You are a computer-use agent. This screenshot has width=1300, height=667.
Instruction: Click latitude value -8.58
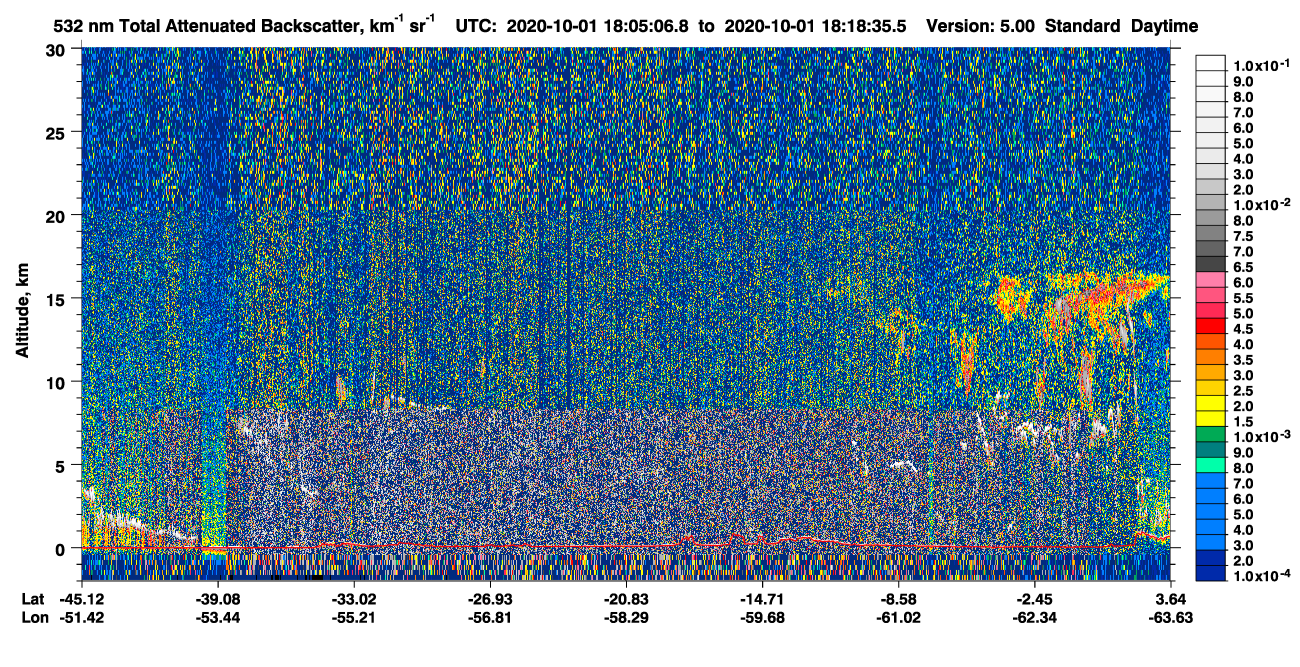pyautogui.click(x=898, y=598)
